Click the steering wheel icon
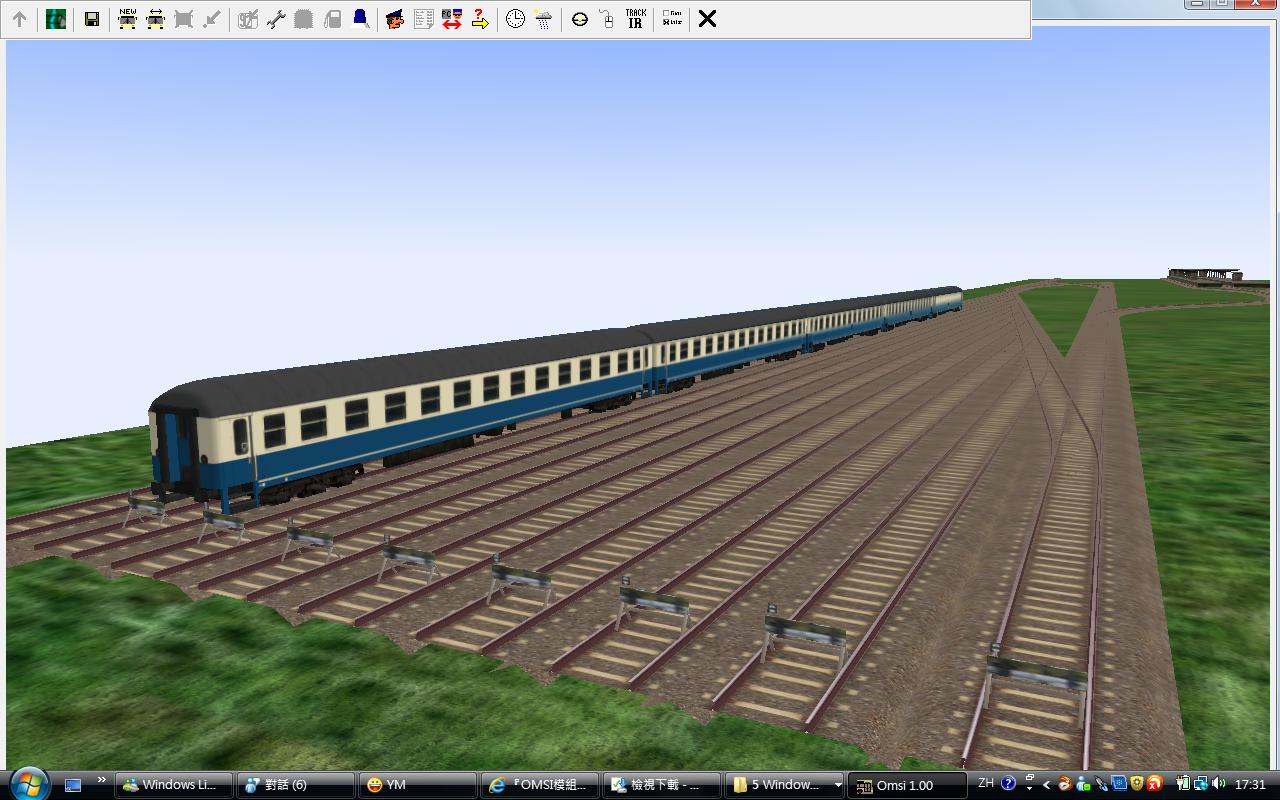This screenshot has width=1280, height=800. tap(579, 19)
